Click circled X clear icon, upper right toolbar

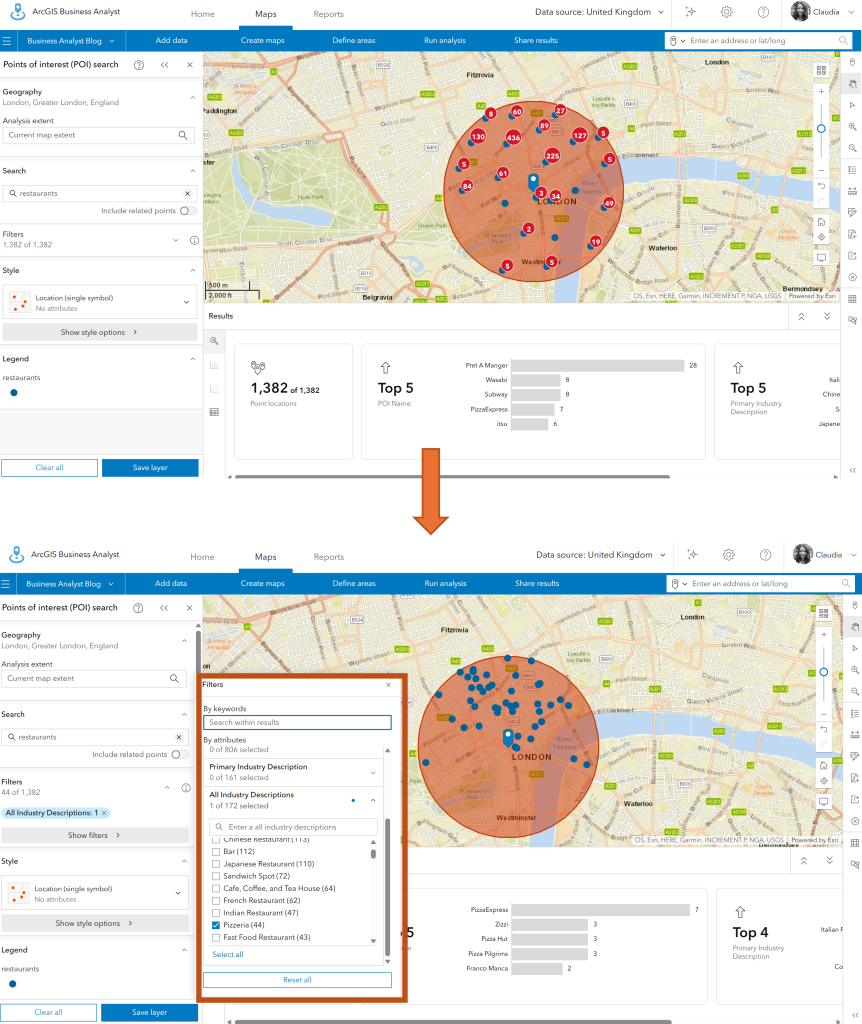pos(852,277)
